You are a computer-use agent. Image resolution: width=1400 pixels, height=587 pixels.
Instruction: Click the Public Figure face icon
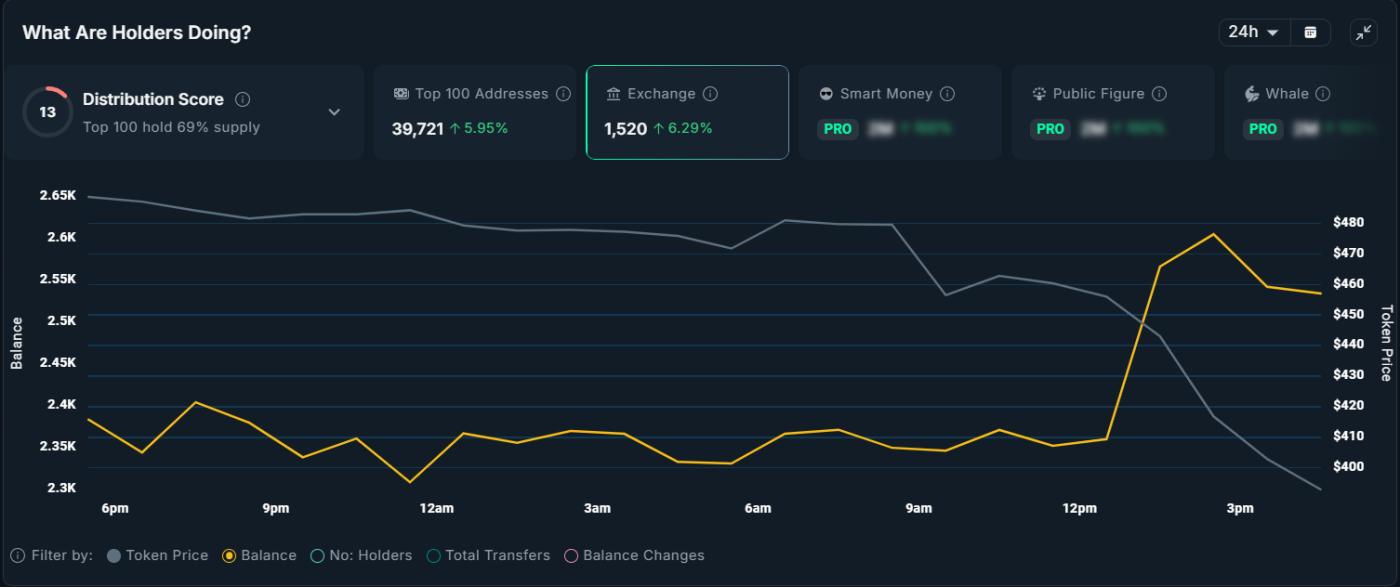pos(1038,93)
